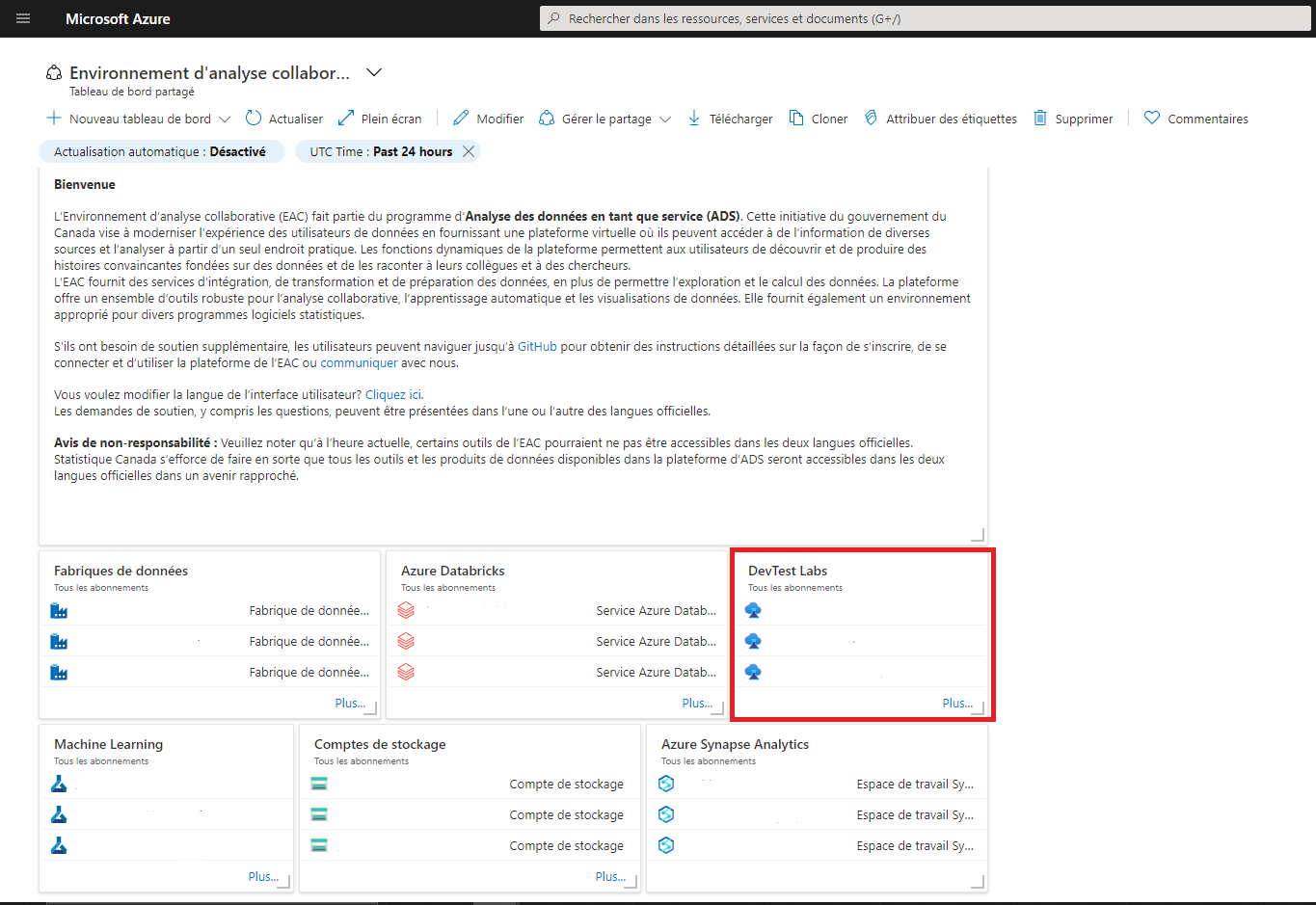Click first data factory icon in Fabriques de données
The height and width of the screenshot is (905, 1316).
pyautogui.click(x=59, y=610)
